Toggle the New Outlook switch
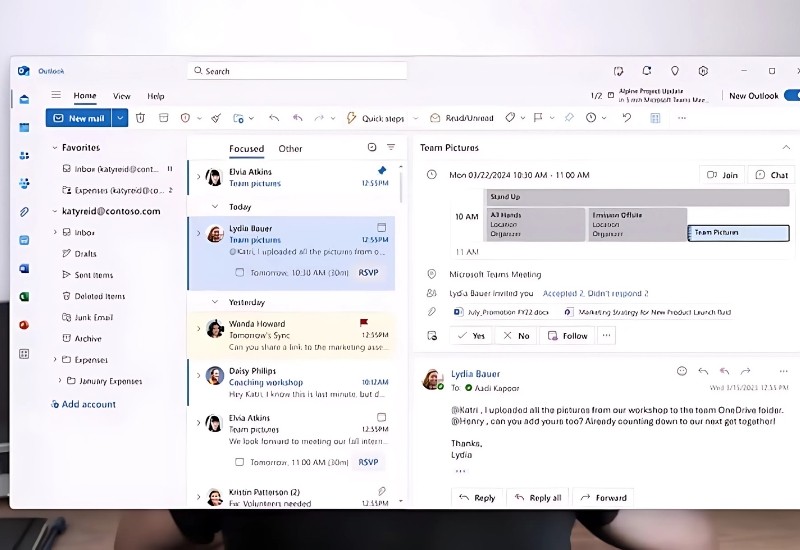This screenshot has height=550, width=800. (792, 95)
